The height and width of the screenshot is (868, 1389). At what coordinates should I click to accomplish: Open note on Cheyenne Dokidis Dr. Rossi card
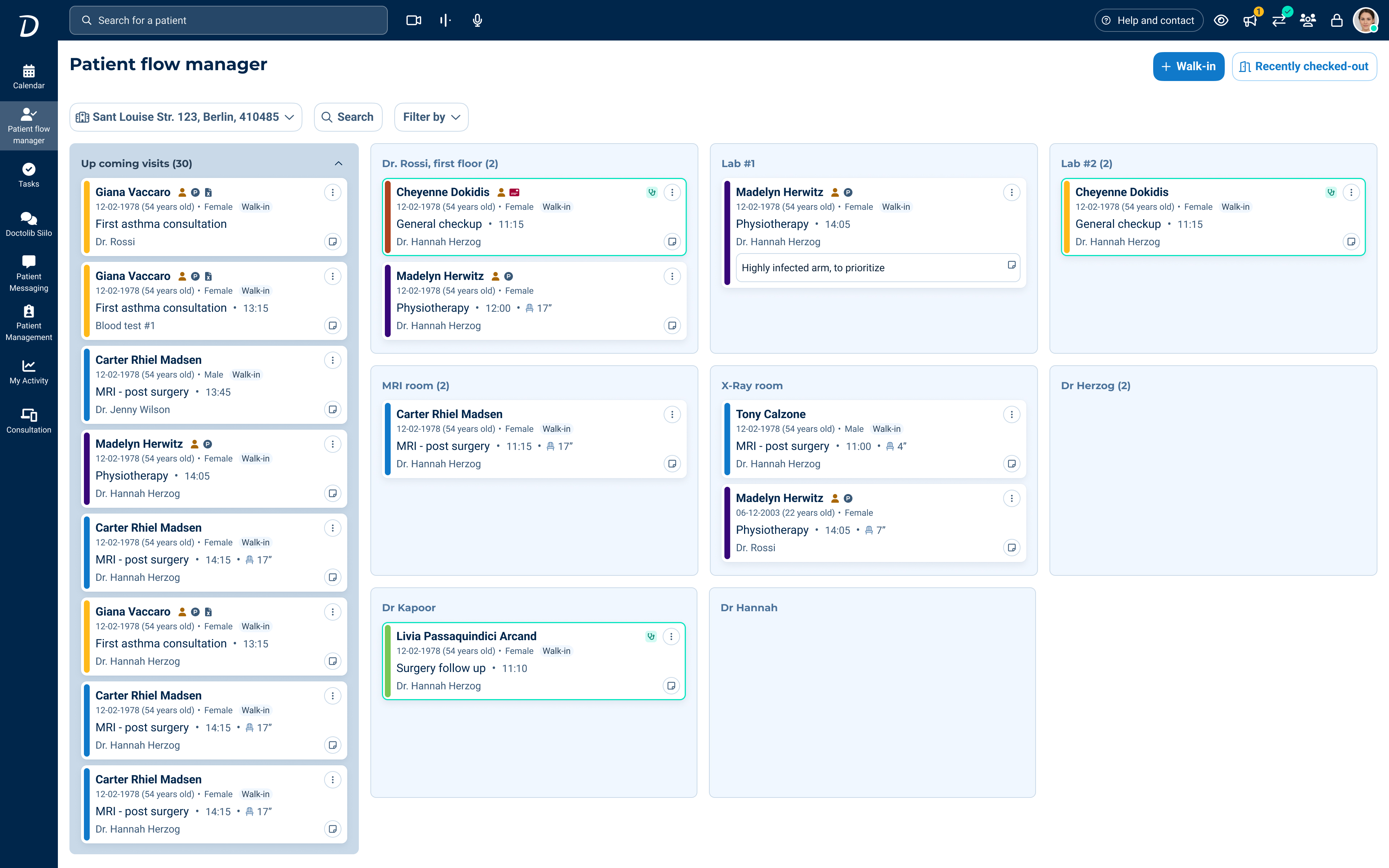pyautogui.click(x=672, y=242)
